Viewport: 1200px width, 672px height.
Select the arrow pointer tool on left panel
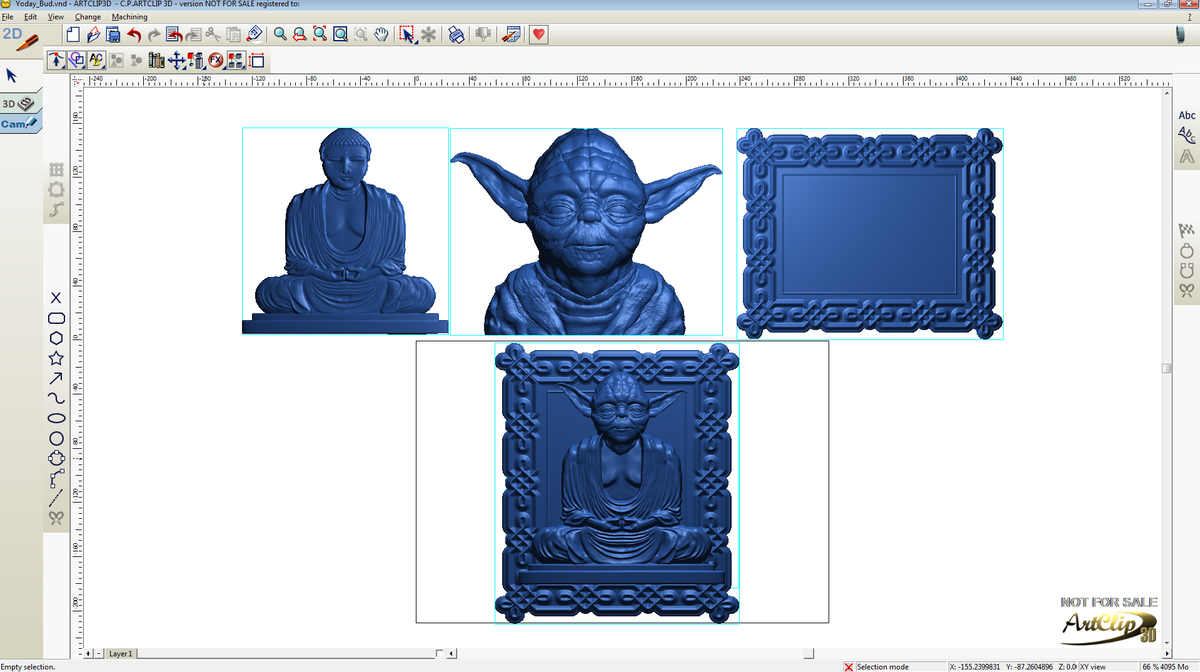click(12, 75)
